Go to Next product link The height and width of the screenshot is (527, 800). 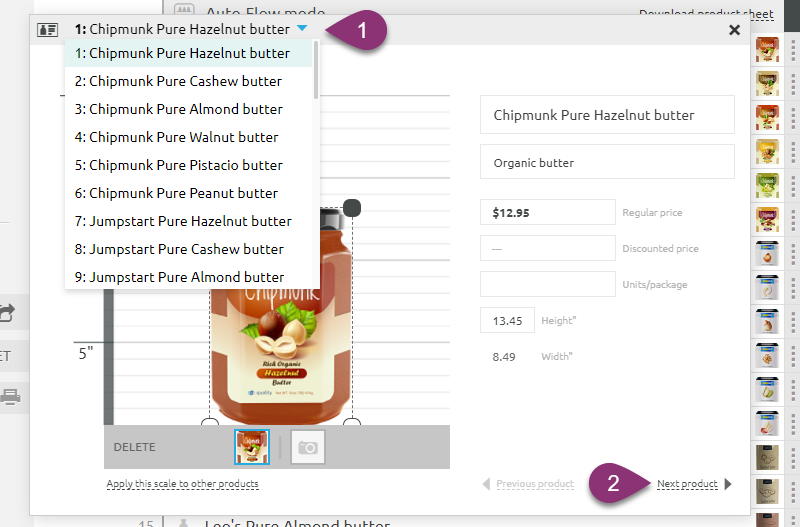pyautogui.click(x=687, y=484)
